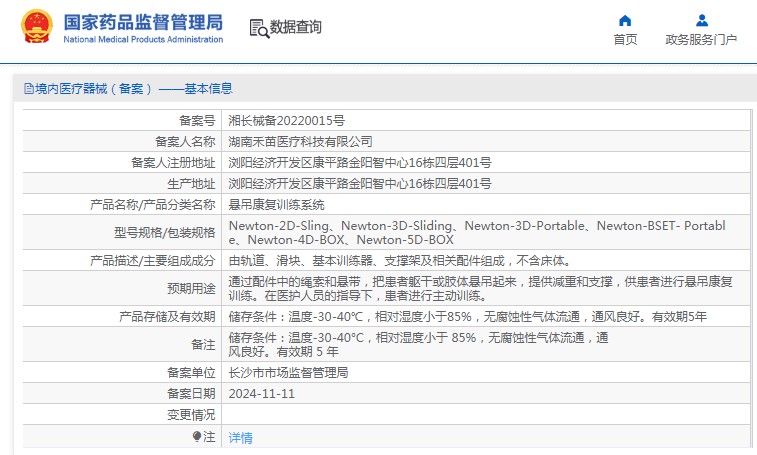
Task: Click 备案号 label
Action: pyautogui.click(x=197, y=121)
